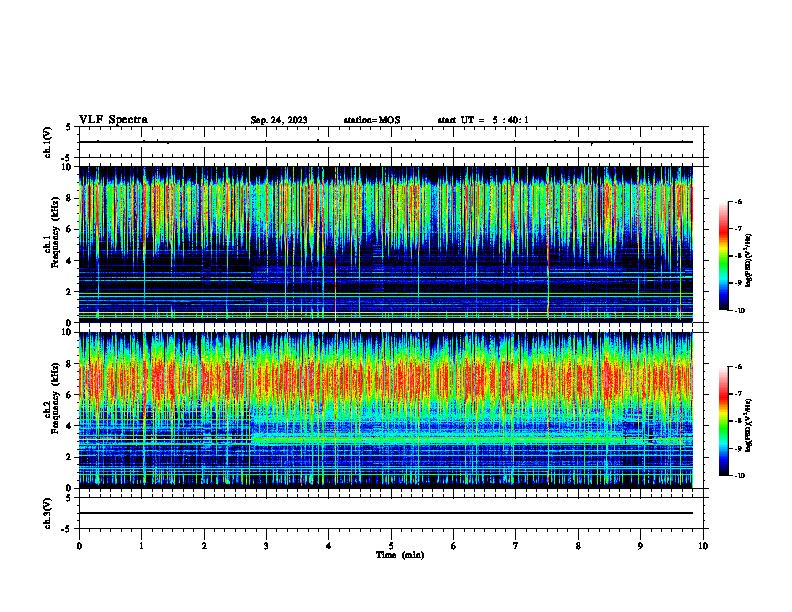792x612 pixels.
Task: Click the "6" kHz tick of ch.2 spectrogram
Action: point(70,395)
